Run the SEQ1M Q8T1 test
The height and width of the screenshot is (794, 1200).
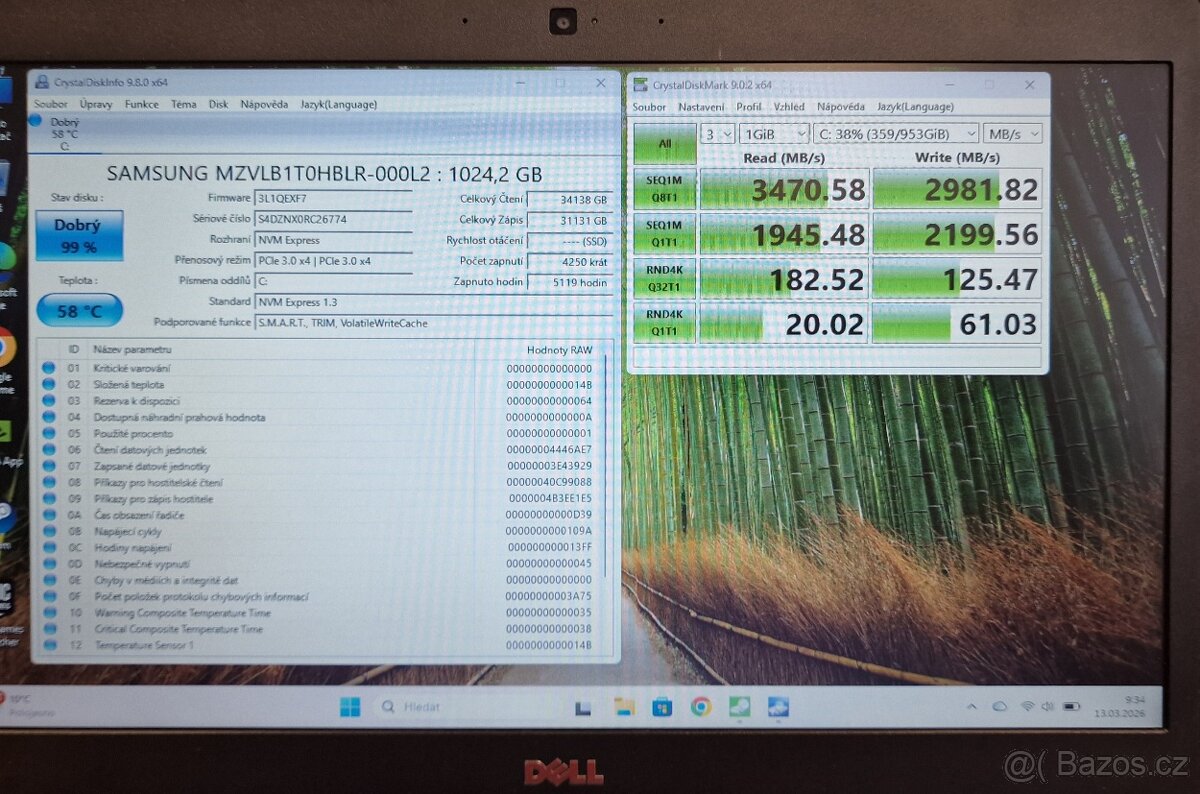coord(664,188)
